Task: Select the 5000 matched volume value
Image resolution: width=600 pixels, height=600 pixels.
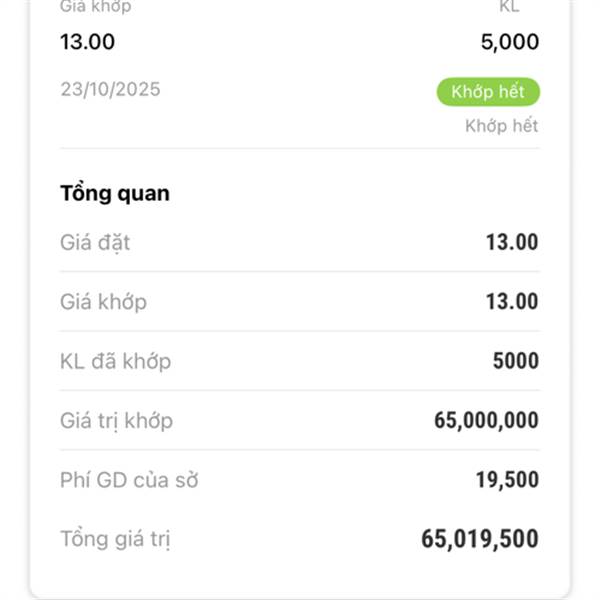Action: tap(515, 361)
